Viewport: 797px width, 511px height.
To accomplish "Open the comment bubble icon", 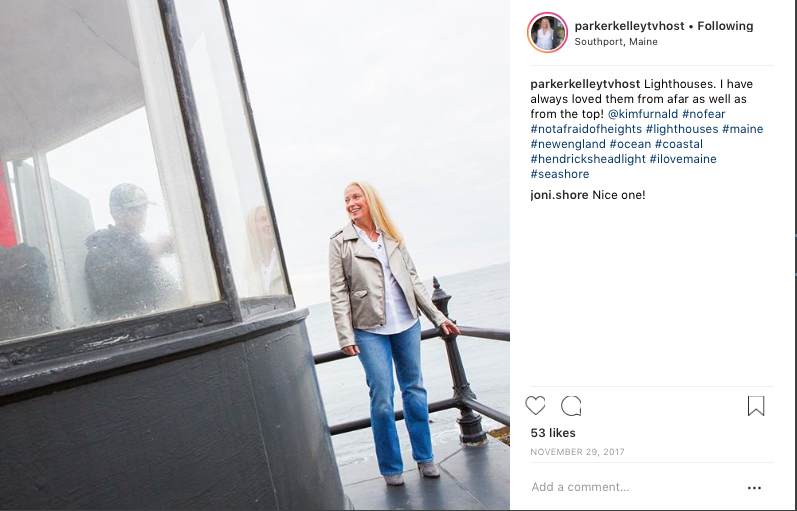I will pos(571,406).
